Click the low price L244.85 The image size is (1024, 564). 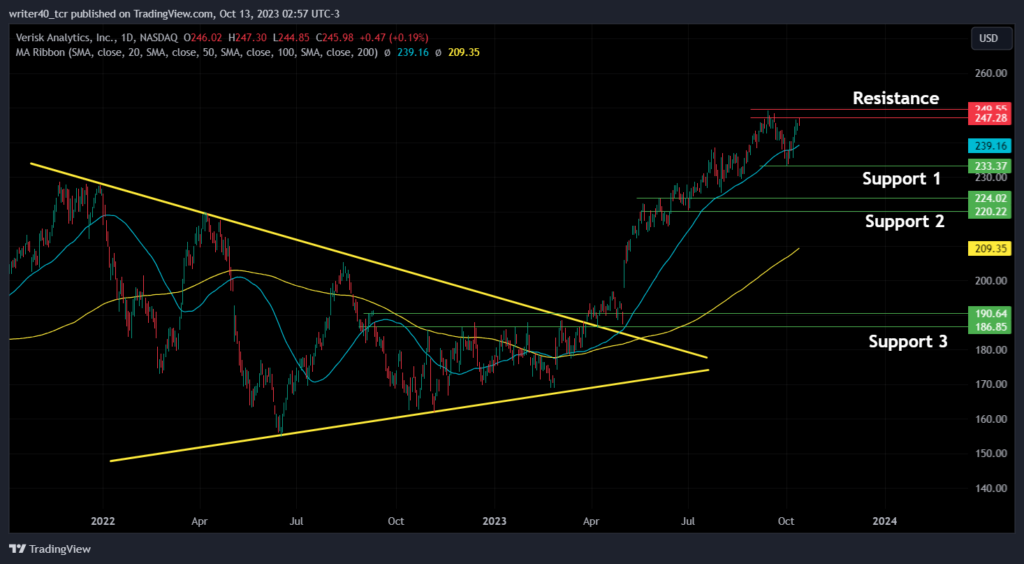point(293,38)
